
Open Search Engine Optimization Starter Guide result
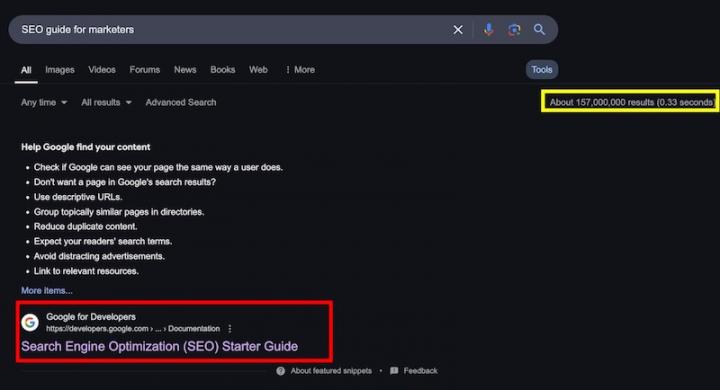[x=159, y=346]
